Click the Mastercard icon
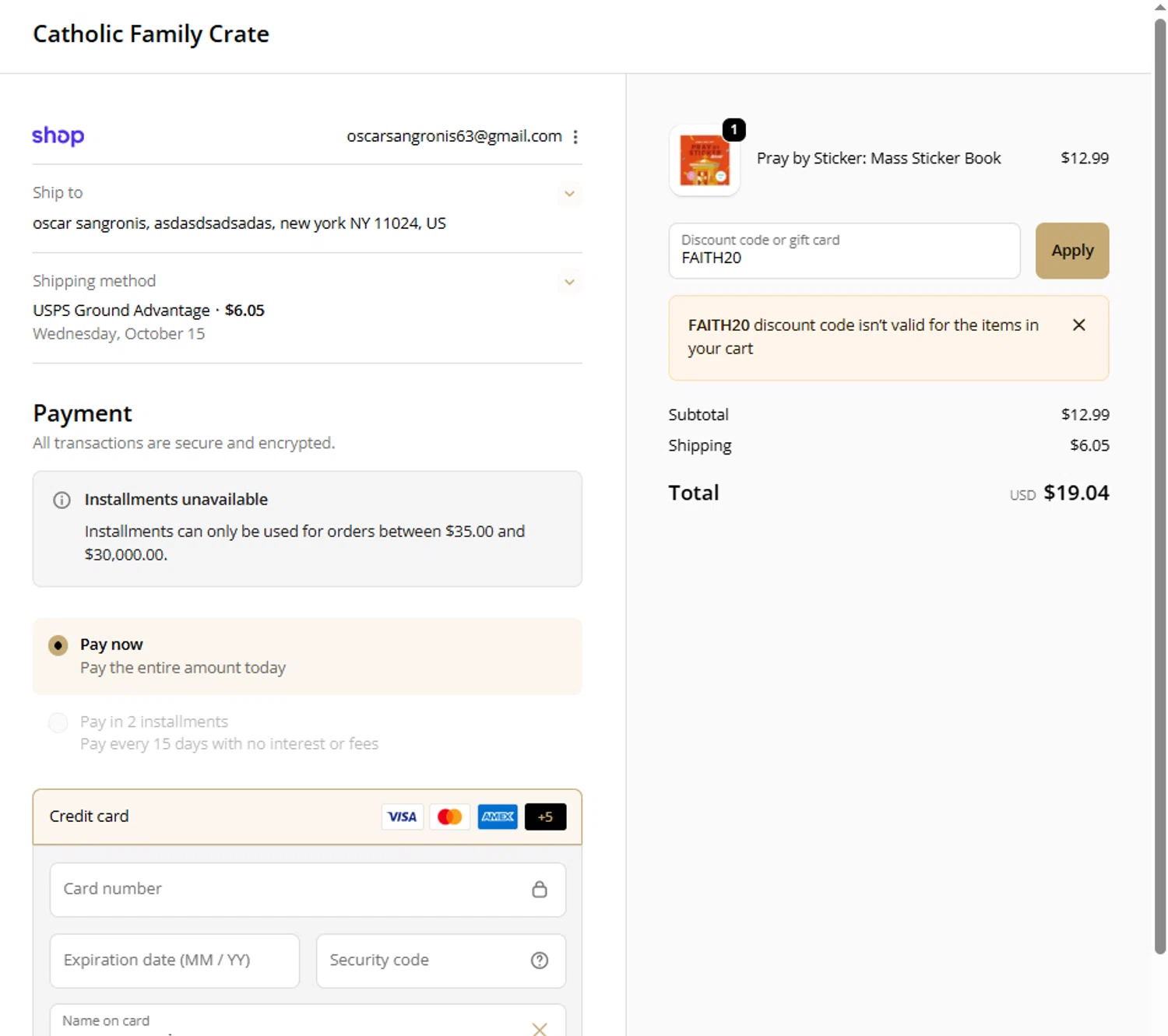The height and width of the screenshot is (1036, 1168). coord(450,817)
